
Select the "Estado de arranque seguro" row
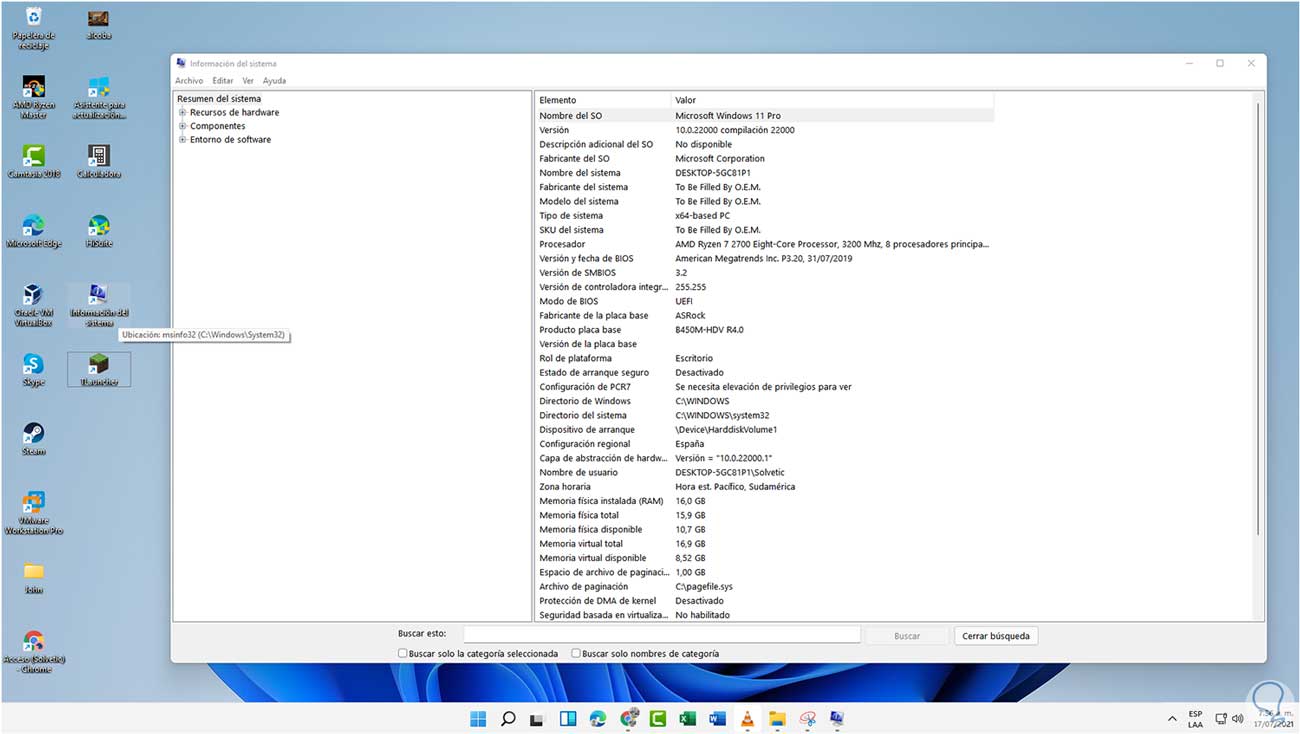click(765, 373)
